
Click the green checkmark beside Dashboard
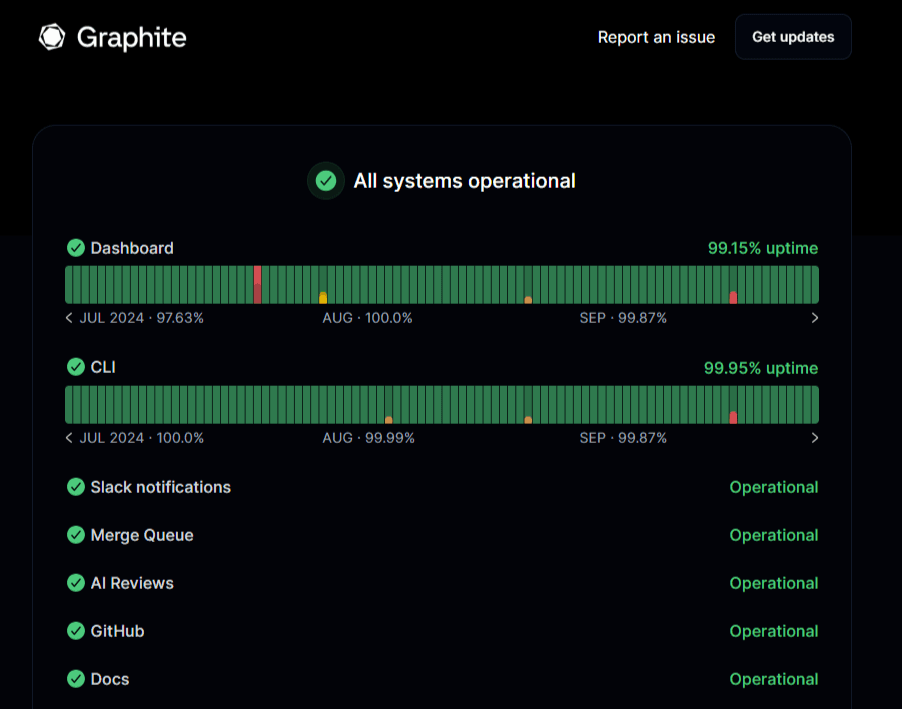[x=76, y=248]
